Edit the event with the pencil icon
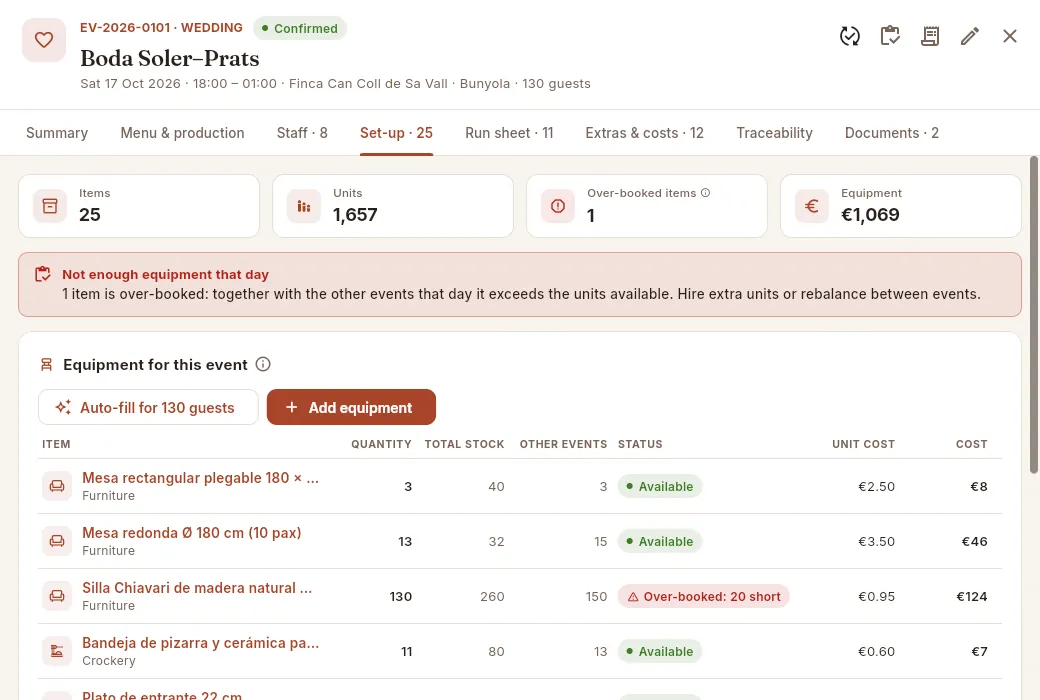 970,36
